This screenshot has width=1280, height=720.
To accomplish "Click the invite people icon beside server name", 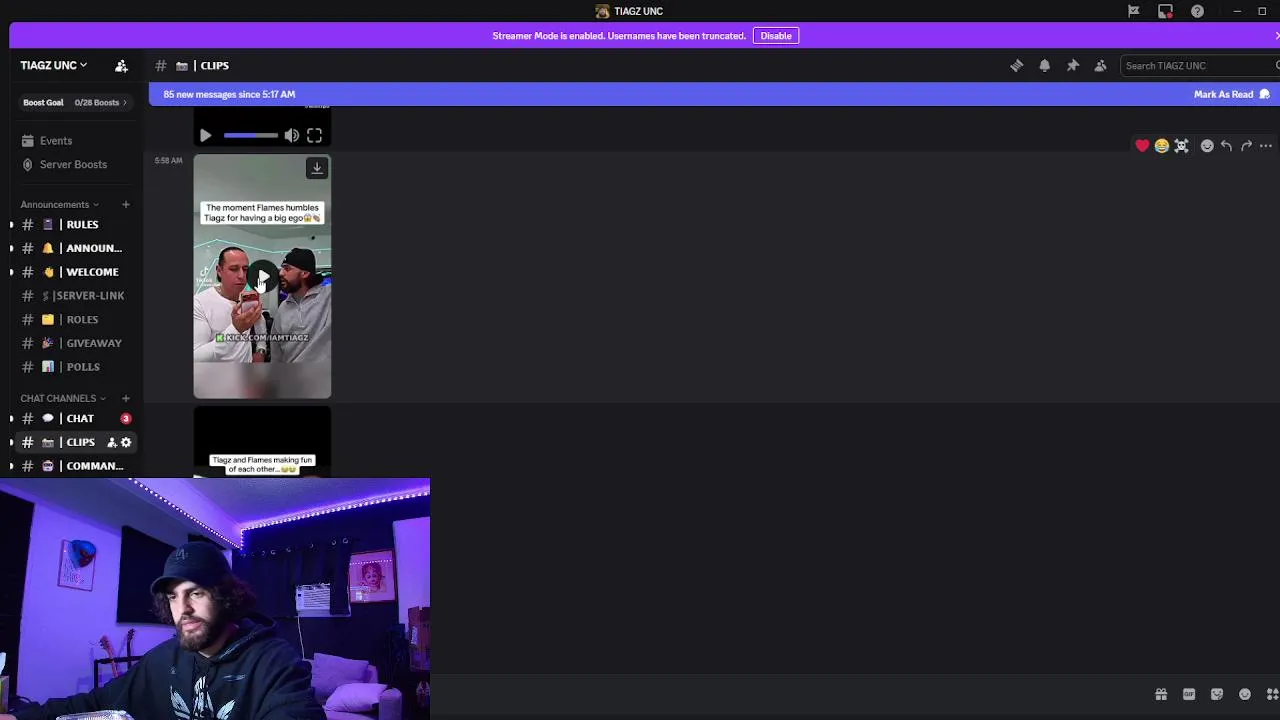I will (121, 65).
